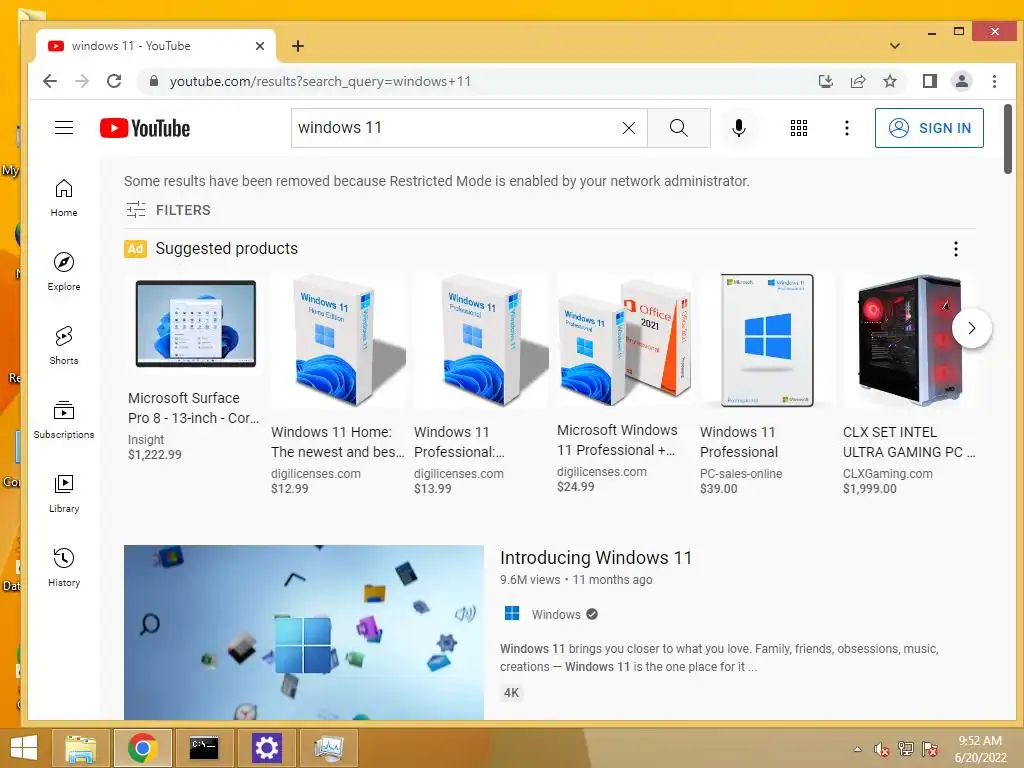Click Windows 11 Professional $13.99 box image
The width and height of the screenshot is (1024, 768).
tap(481, 340)
